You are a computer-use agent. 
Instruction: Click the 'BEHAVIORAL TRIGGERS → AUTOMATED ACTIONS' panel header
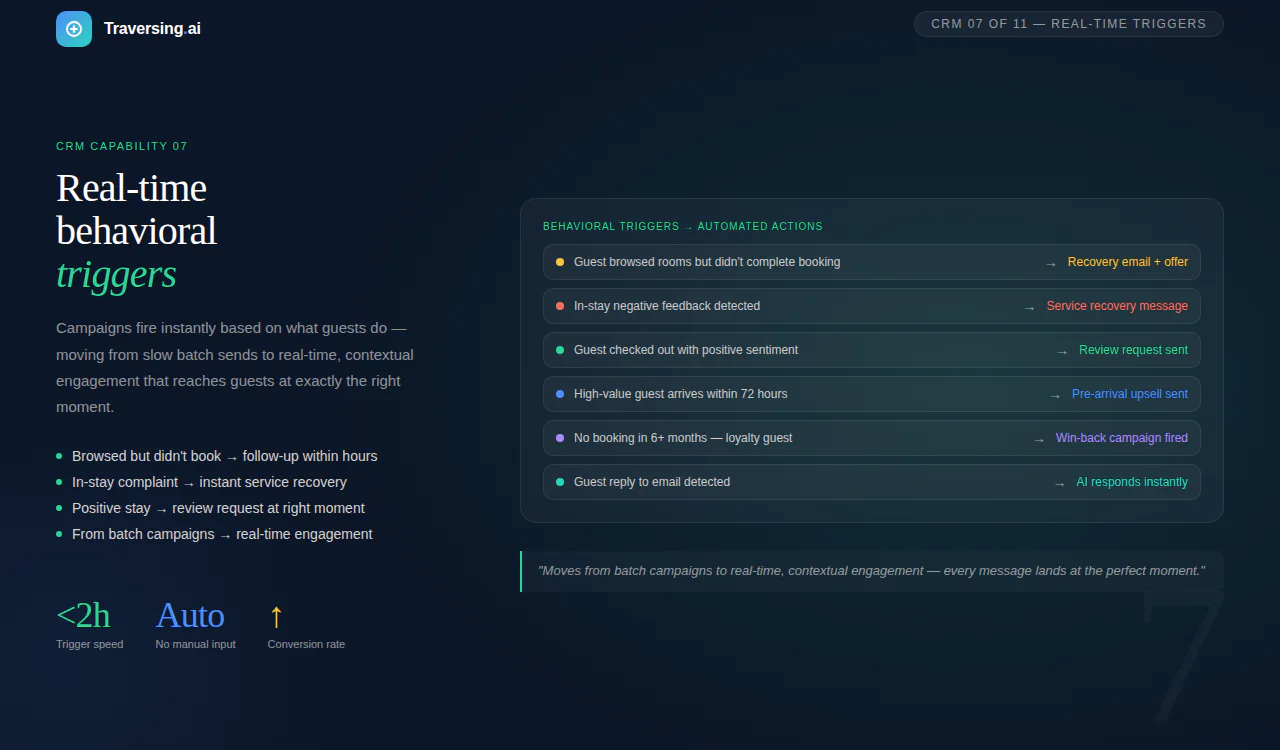click(683, 226)
